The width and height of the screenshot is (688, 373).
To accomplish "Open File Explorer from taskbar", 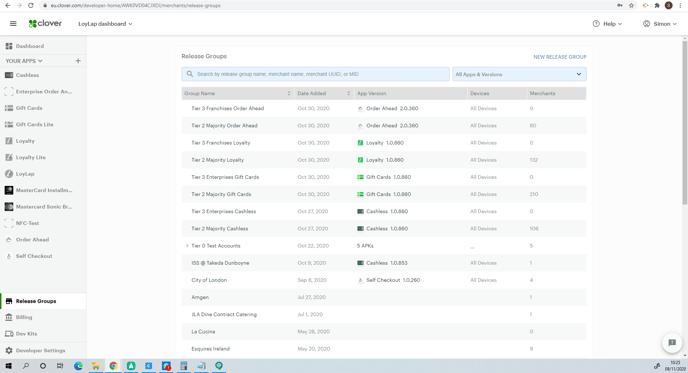I will (95, 366).
